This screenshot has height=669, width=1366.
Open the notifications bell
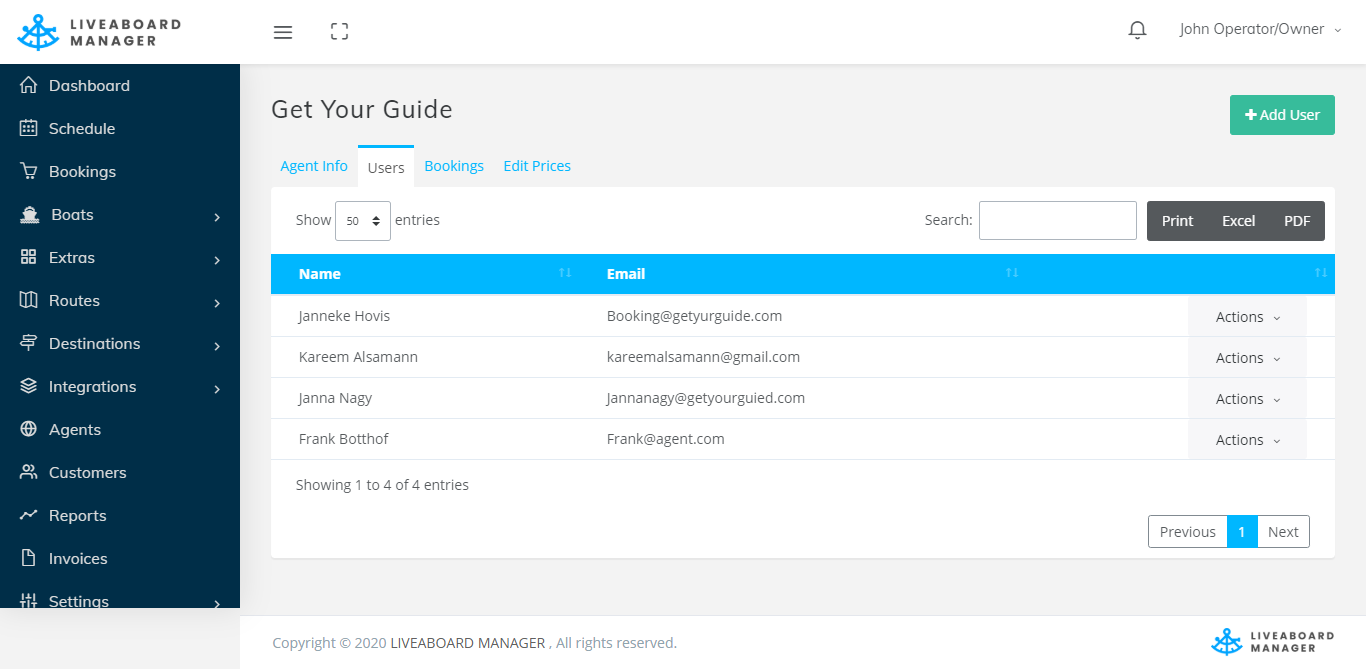point(1137,30)
